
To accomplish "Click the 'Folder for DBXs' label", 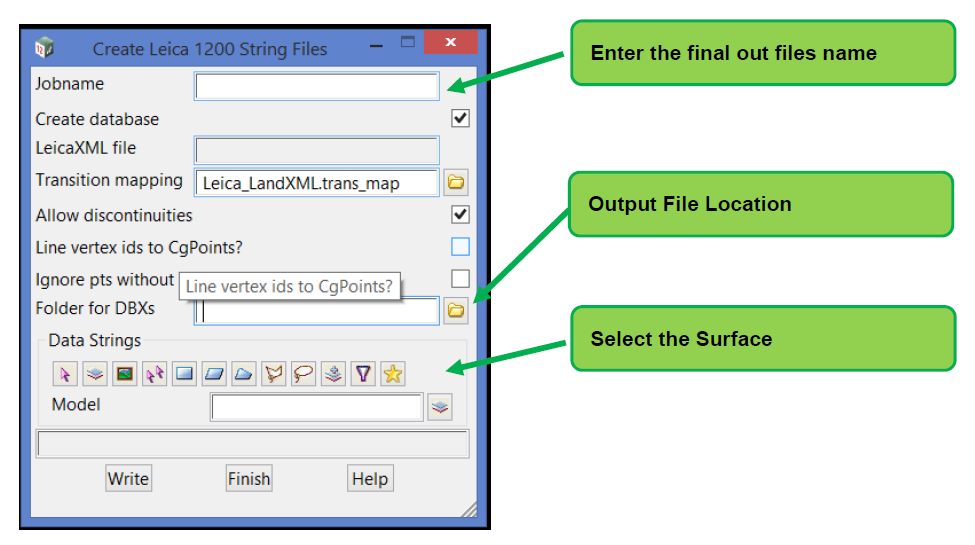I will coord(95,309).
